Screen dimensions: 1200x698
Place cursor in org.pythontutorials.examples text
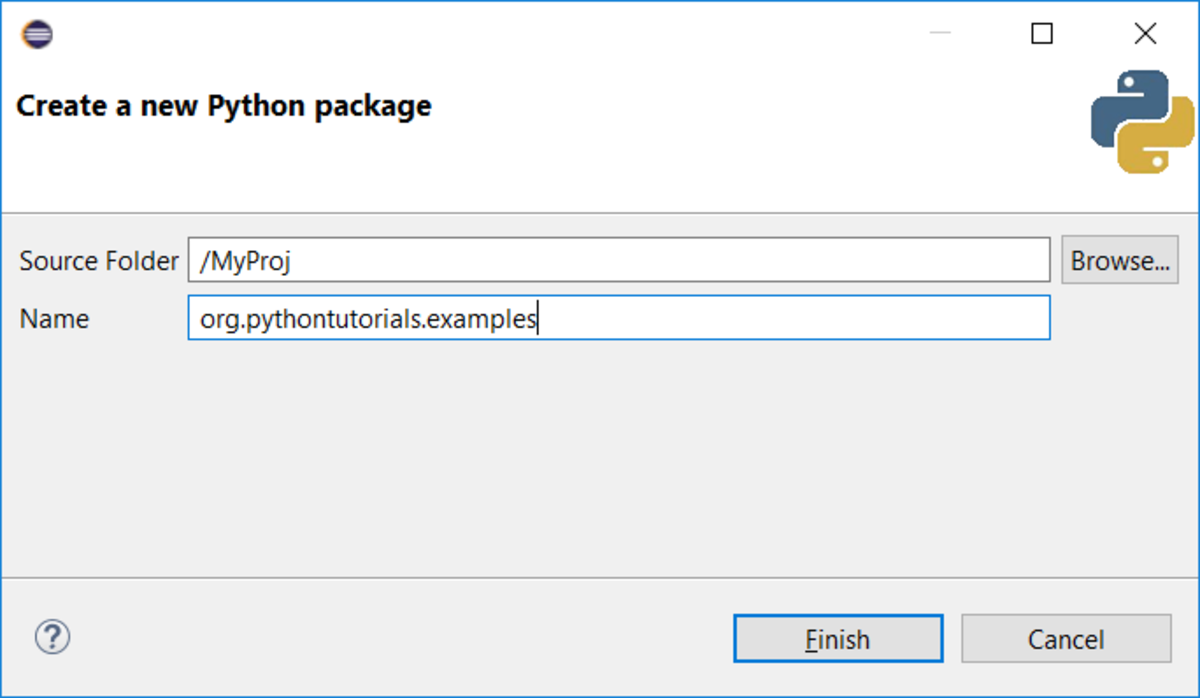coord(368,319)
